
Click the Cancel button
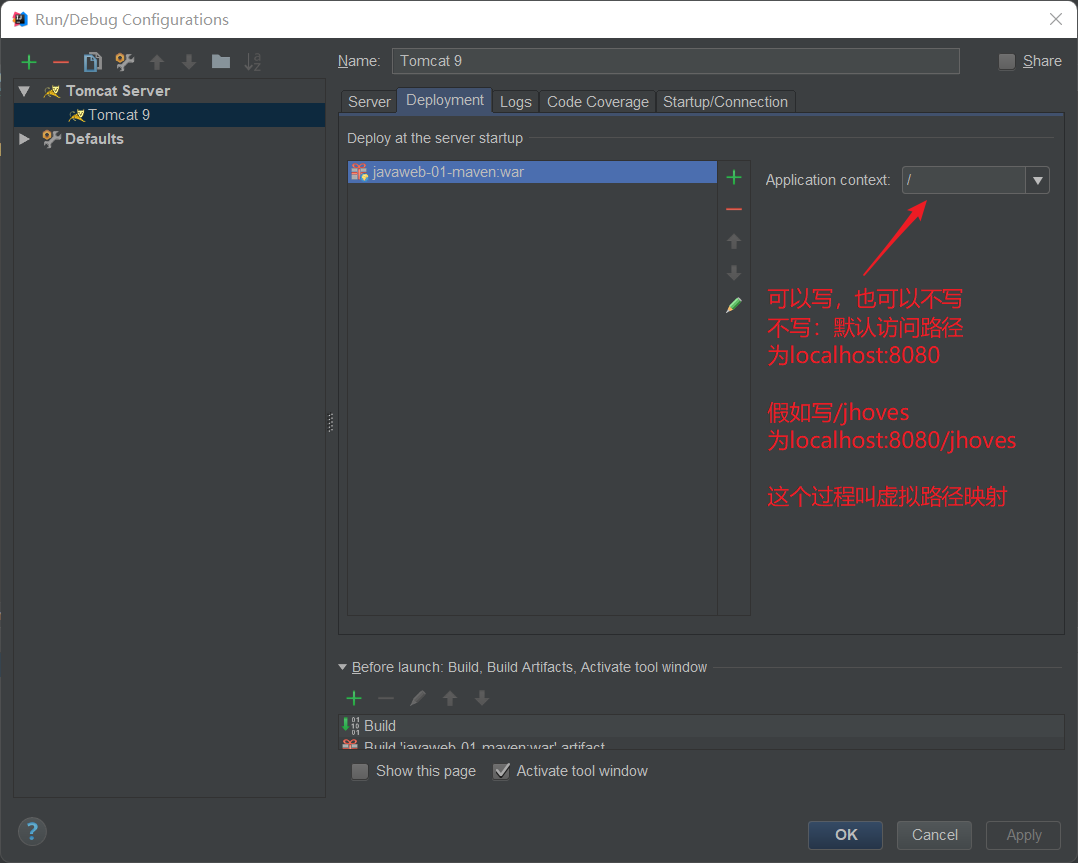pyautogui.click(x=934, y=835)
